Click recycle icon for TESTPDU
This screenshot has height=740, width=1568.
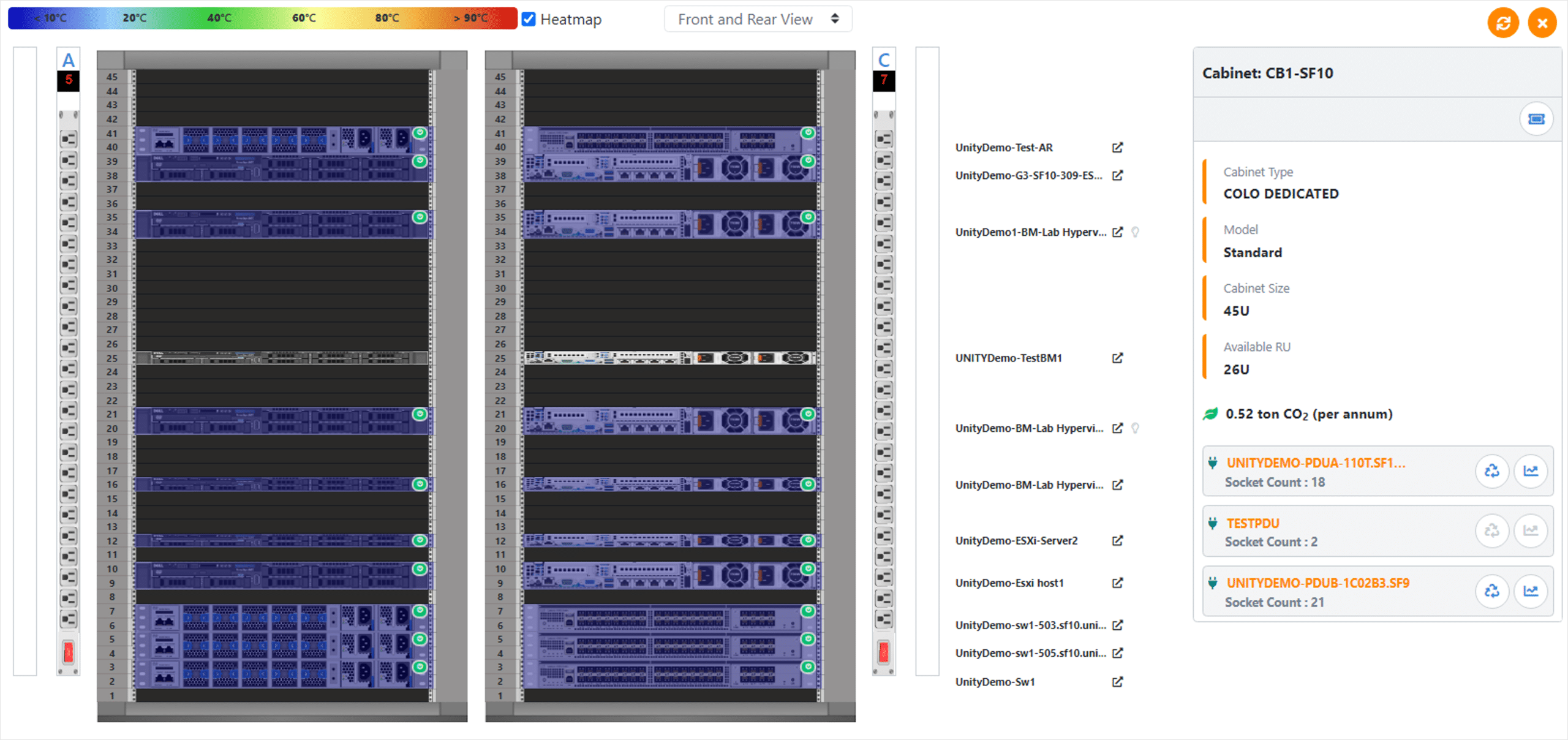point(1491,530)
